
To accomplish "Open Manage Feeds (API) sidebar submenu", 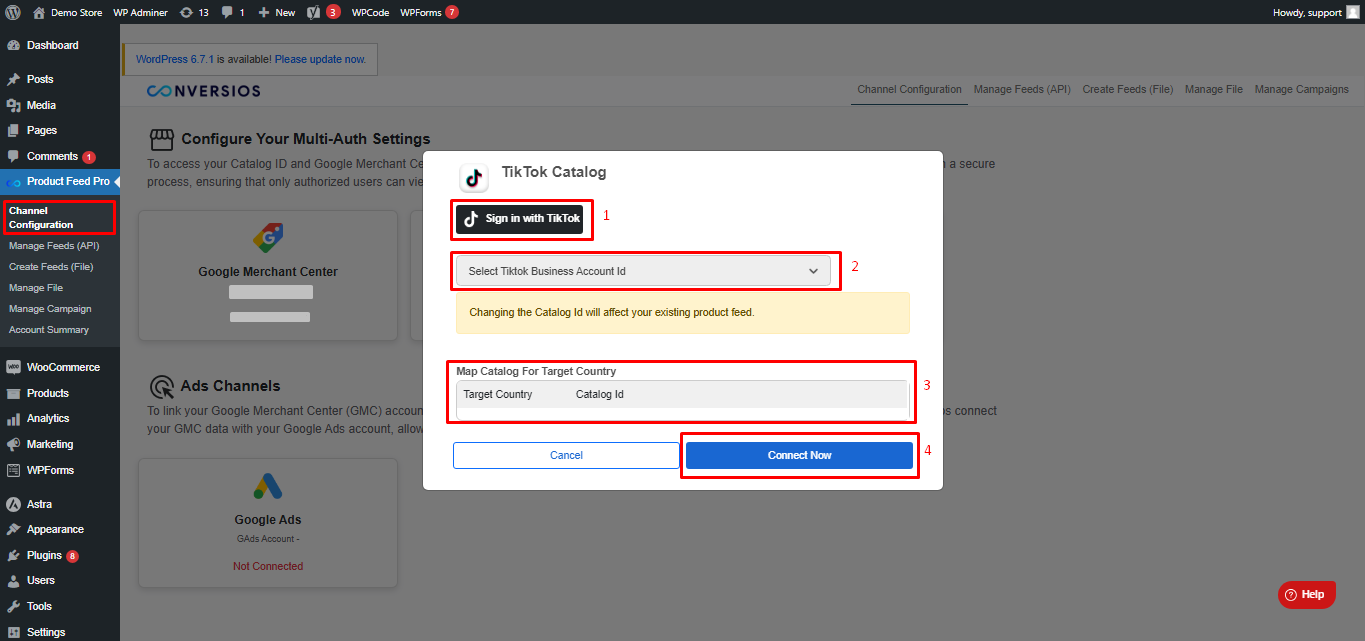I will pyautogui.click(x=54, y=245).
